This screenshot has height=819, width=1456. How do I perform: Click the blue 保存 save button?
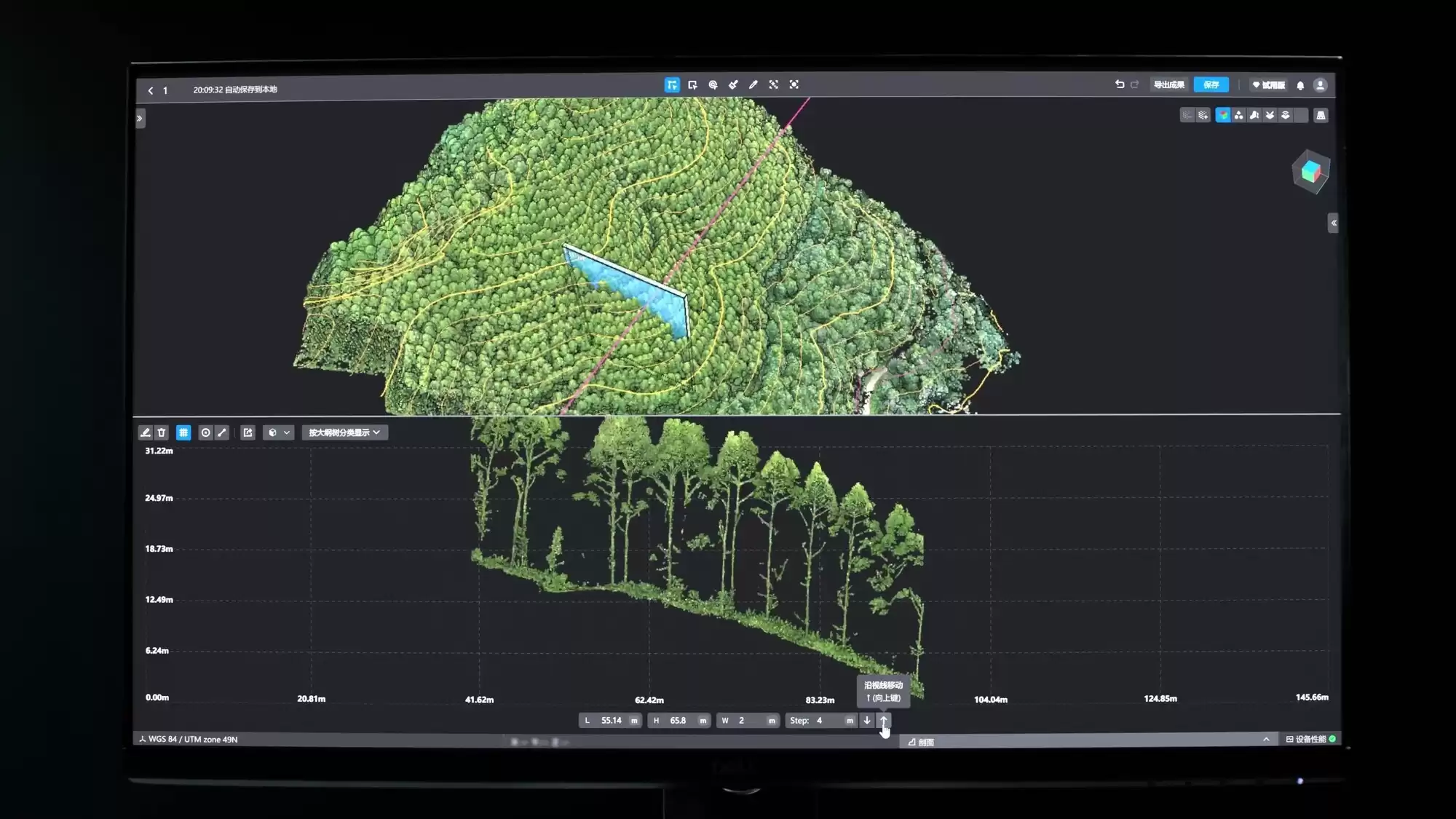(1211, 85)
